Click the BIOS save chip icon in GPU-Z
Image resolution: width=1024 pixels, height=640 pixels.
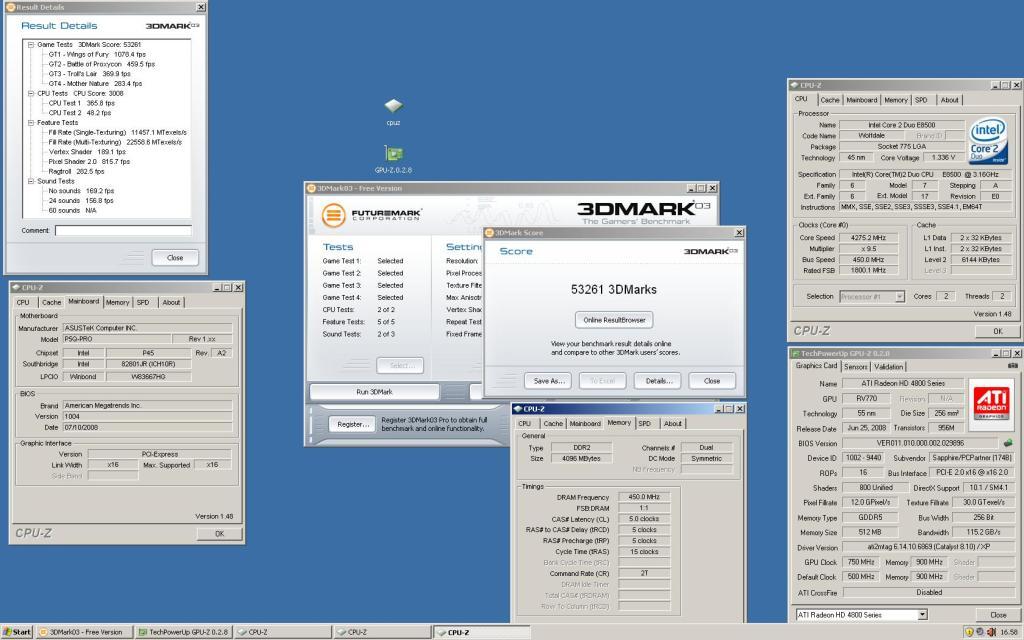click(x=1008, y=443)
